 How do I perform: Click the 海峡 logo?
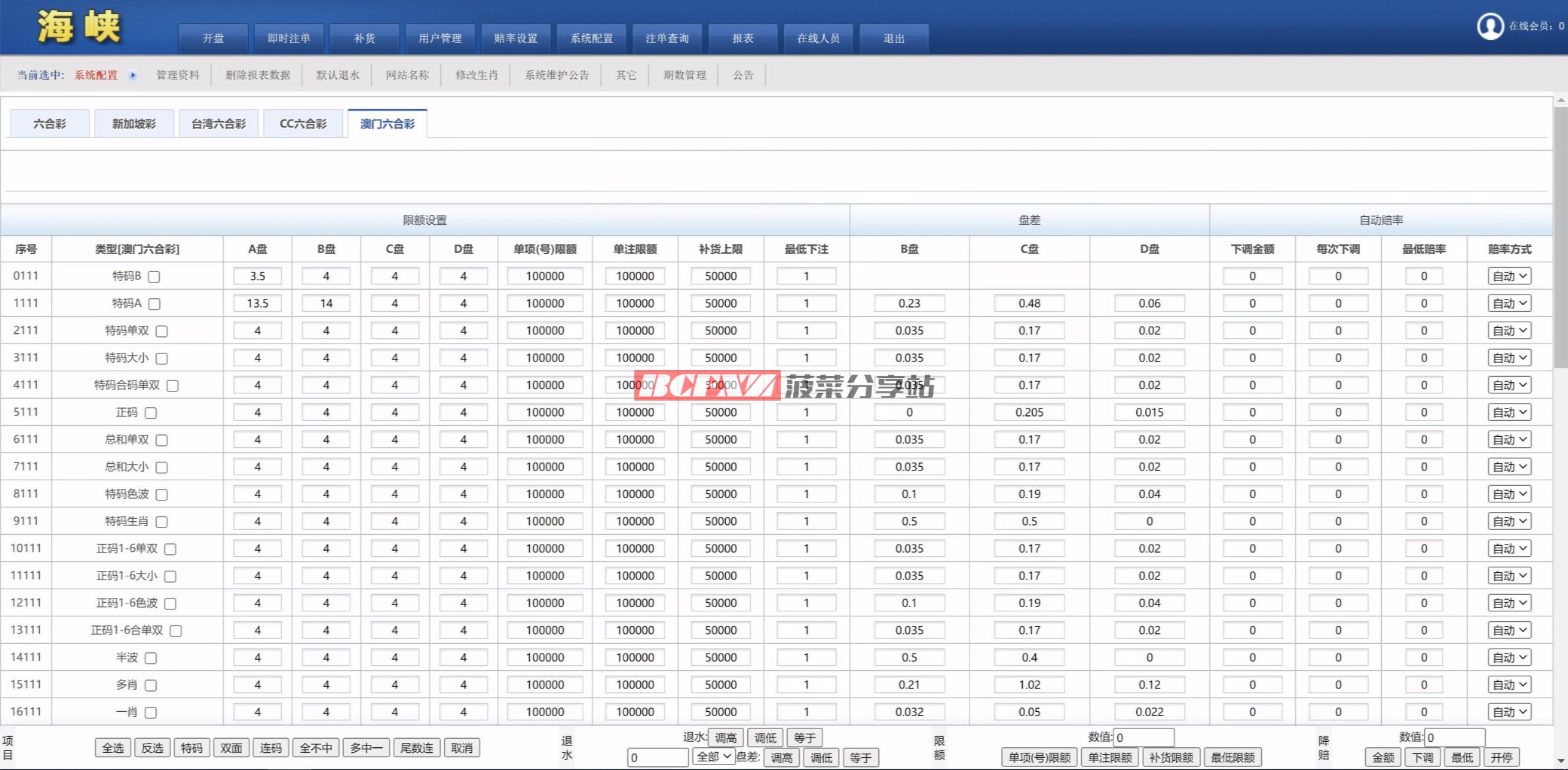tap(78, 27)
